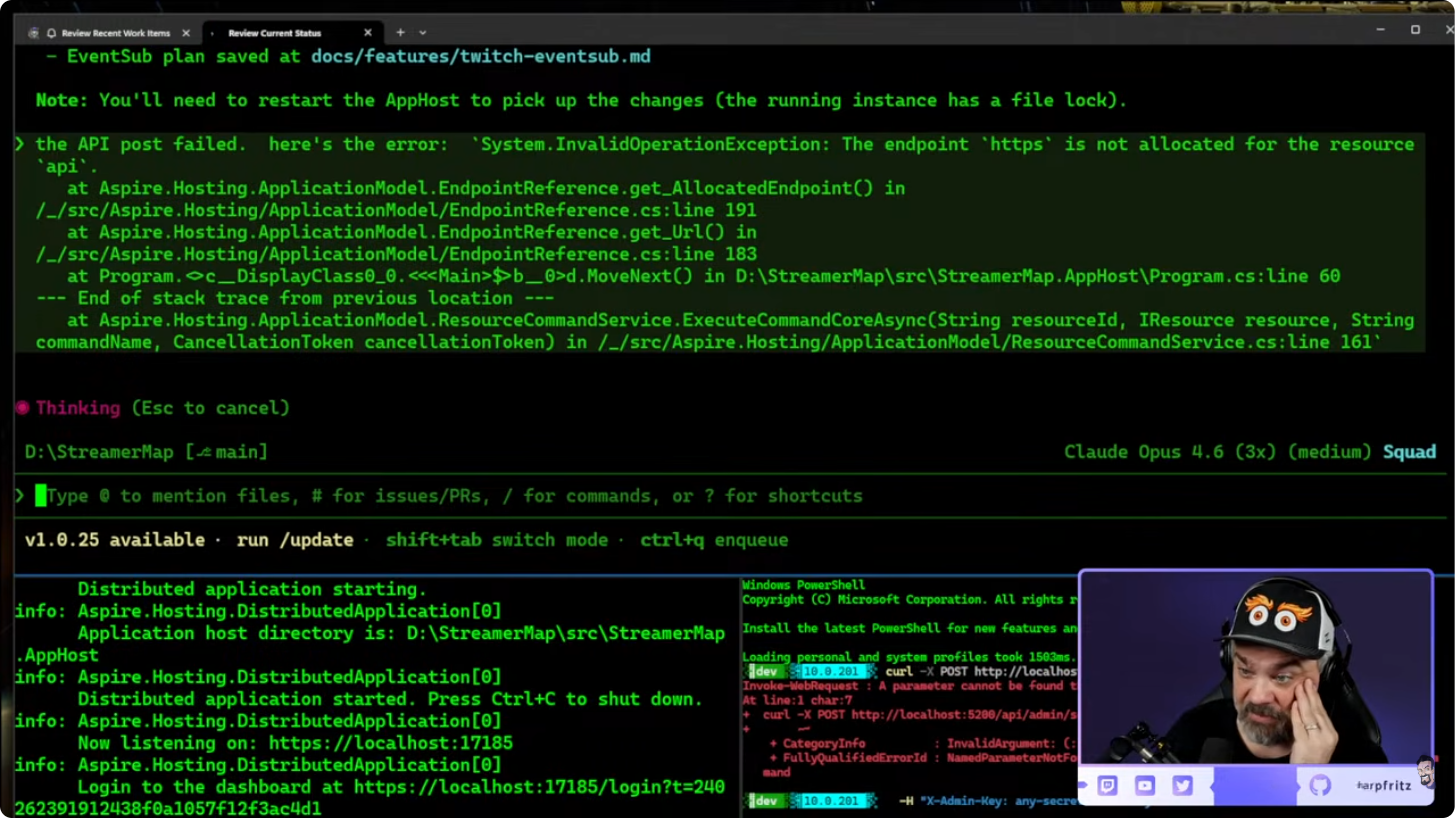
Task: Click the webcam video thumbnail
Action: tap(1256, 668)
